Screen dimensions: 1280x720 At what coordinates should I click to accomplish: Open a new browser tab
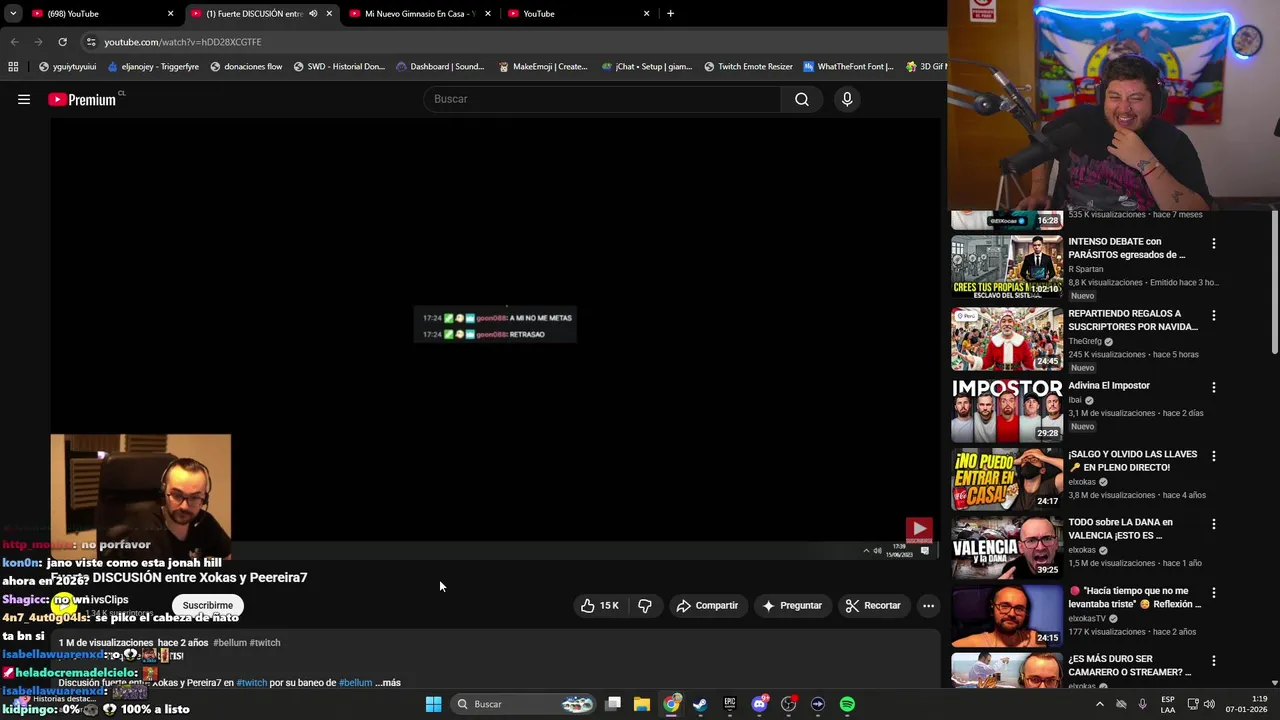pyautogui.click(x=670, y=14)
